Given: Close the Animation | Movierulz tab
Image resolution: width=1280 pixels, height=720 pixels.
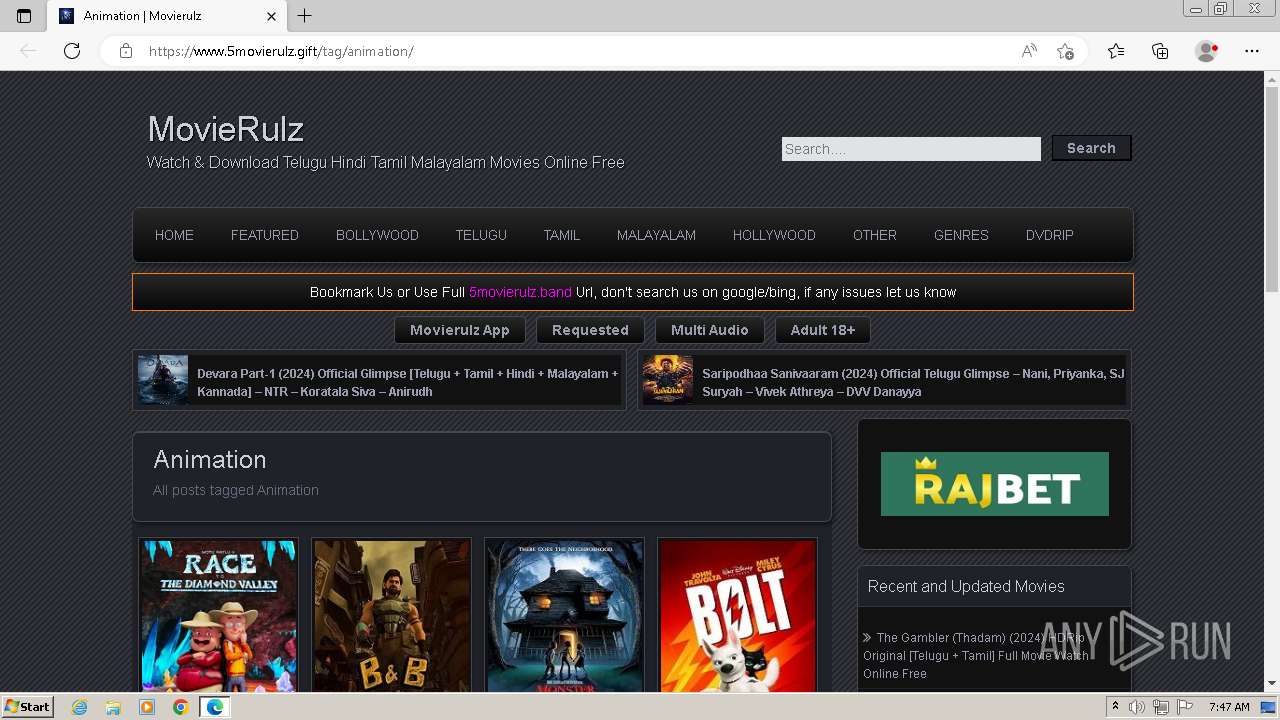Looking at the screenshot, I should [x=272, y=16].
